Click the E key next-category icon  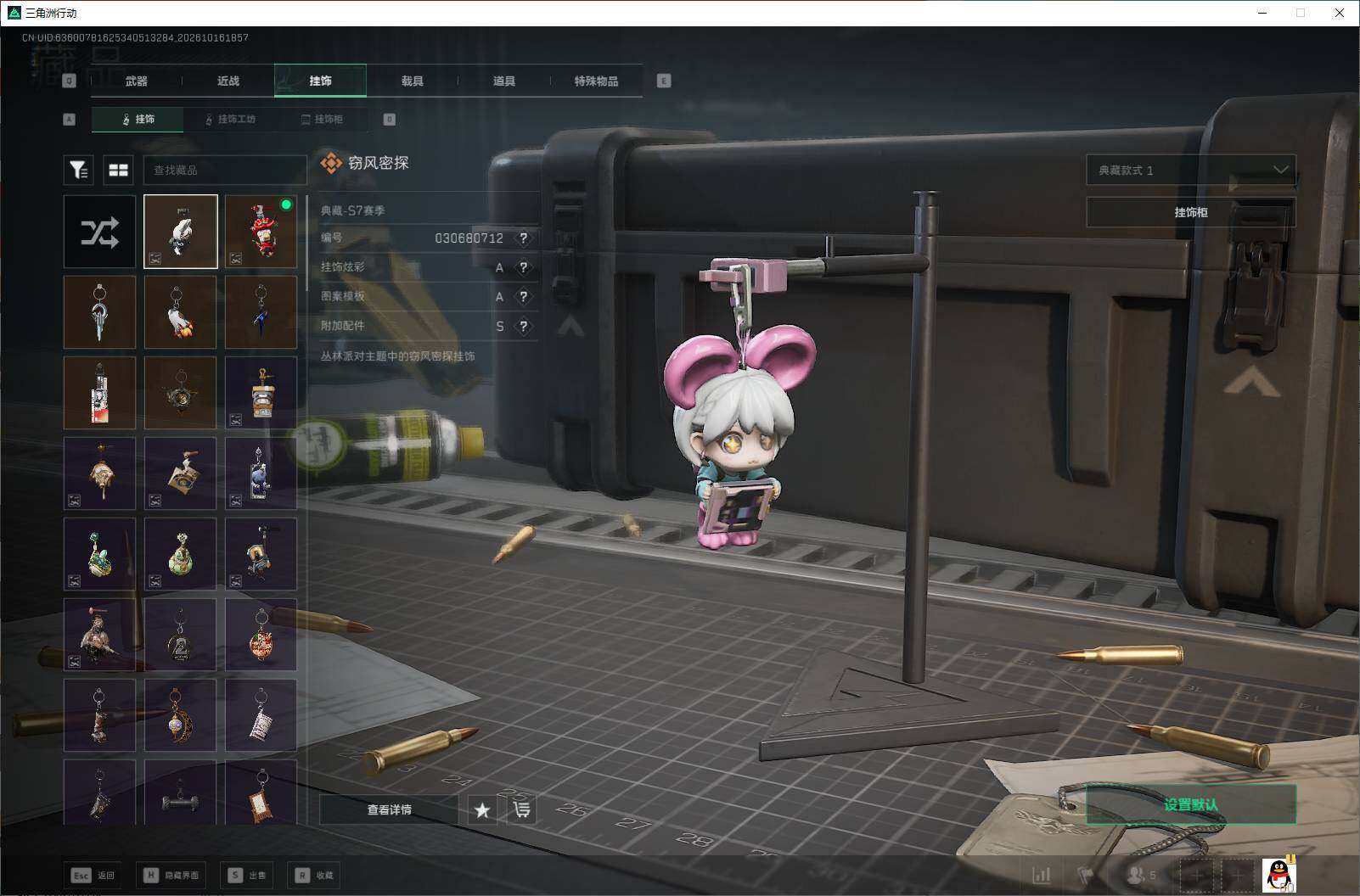(664, 81)
